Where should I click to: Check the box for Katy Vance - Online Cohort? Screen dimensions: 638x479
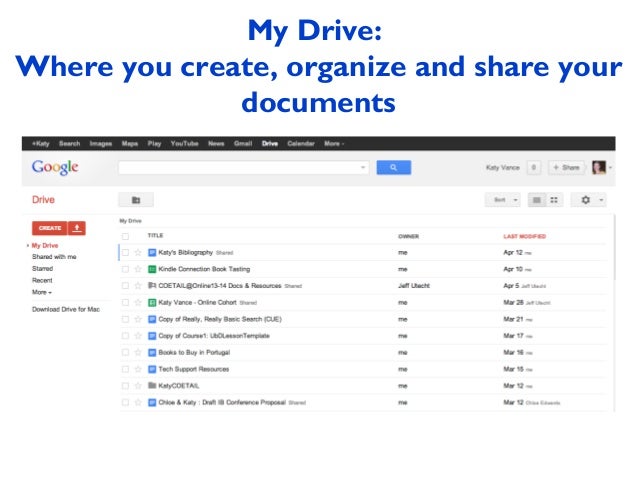pyautogui.click(x=125, y=302)
